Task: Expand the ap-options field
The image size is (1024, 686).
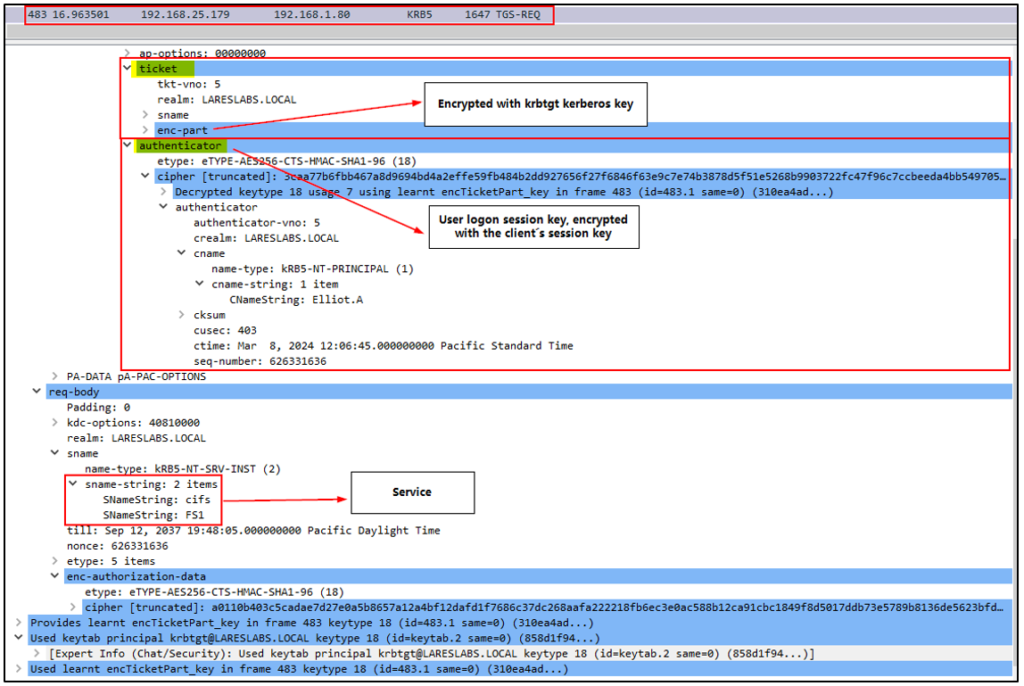Action: [127, 53]
